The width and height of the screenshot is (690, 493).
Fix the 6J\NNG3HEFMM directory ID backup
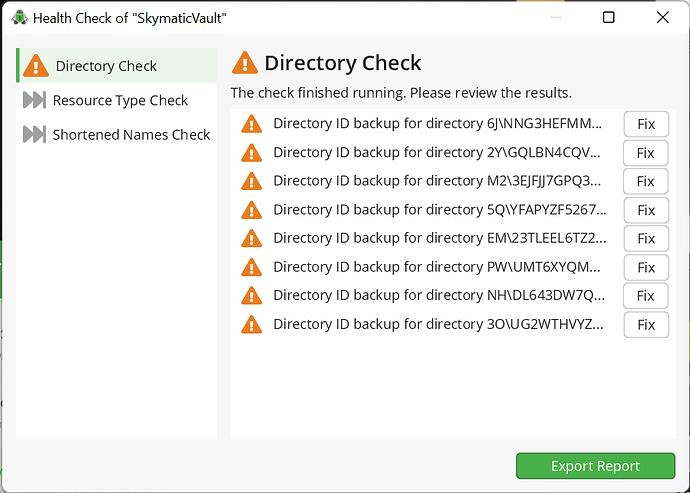[646, 124]
